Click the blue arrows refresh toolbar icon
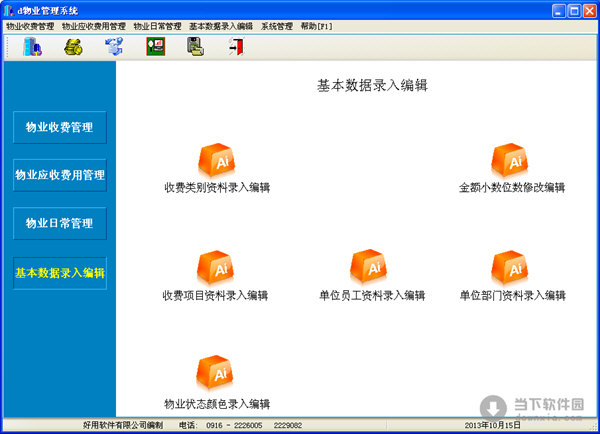 (114, 47)
